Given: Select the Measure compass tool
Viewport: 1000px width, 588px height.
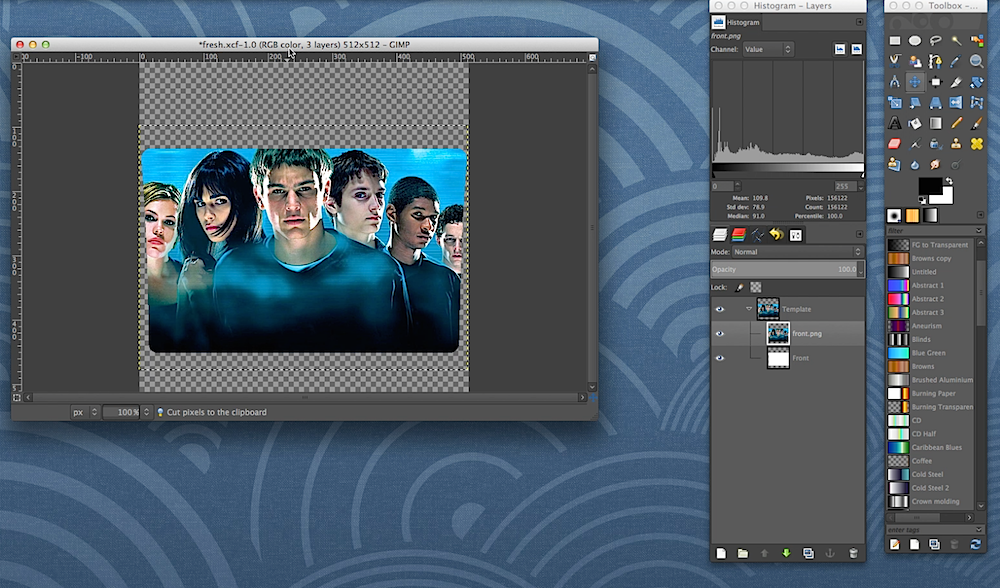Looking at the screenshot, I should 895,82.
